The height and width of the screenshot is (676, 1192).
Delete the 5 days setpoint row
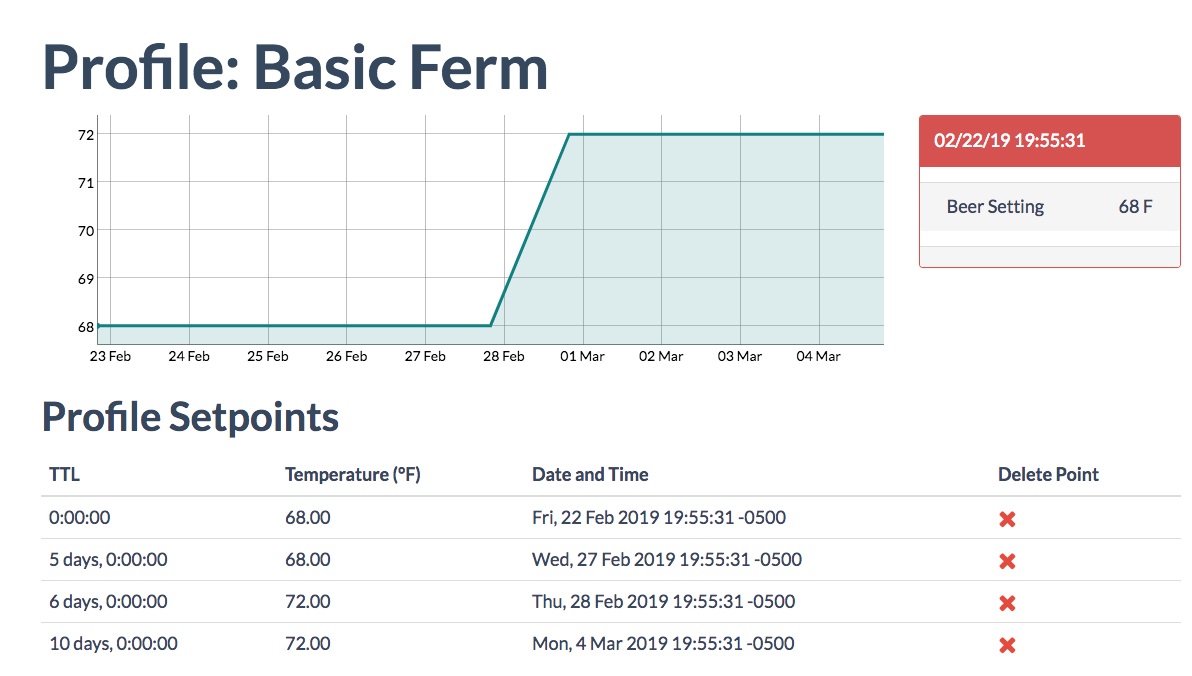(x=1007, y=561)
